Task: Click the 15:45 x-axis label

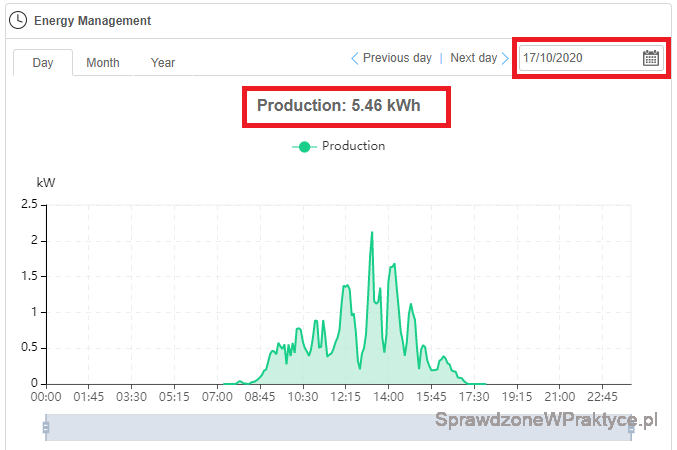Action: point(431,396)
